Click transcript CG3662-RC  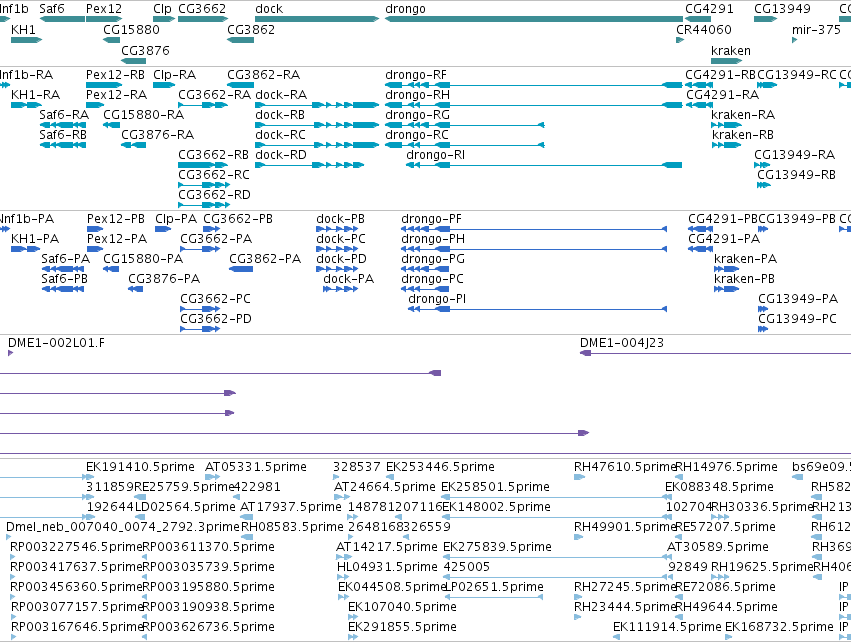(x=214, y=175)
